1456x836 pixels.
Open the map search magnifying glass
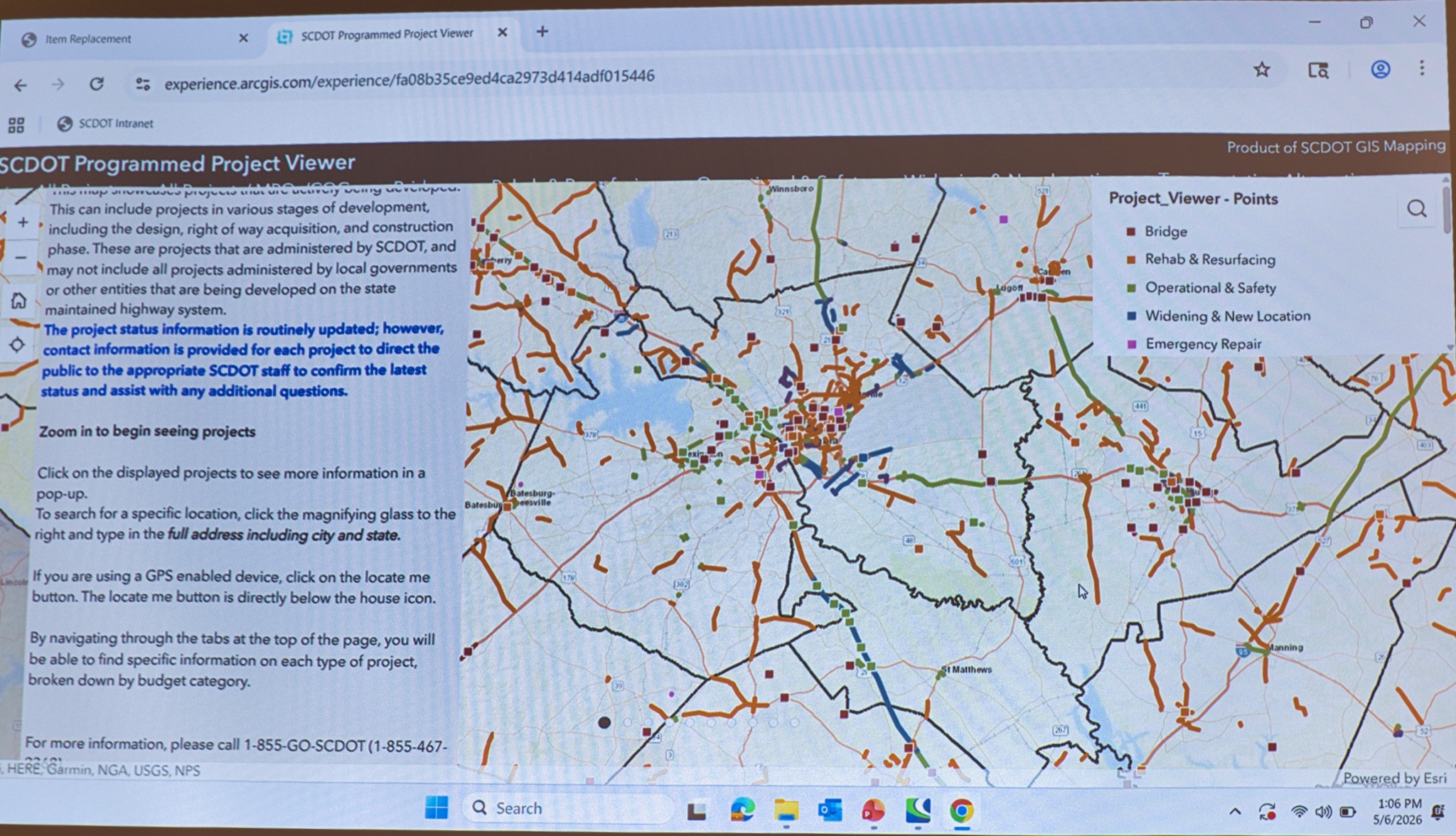(x=1416, y=209)
